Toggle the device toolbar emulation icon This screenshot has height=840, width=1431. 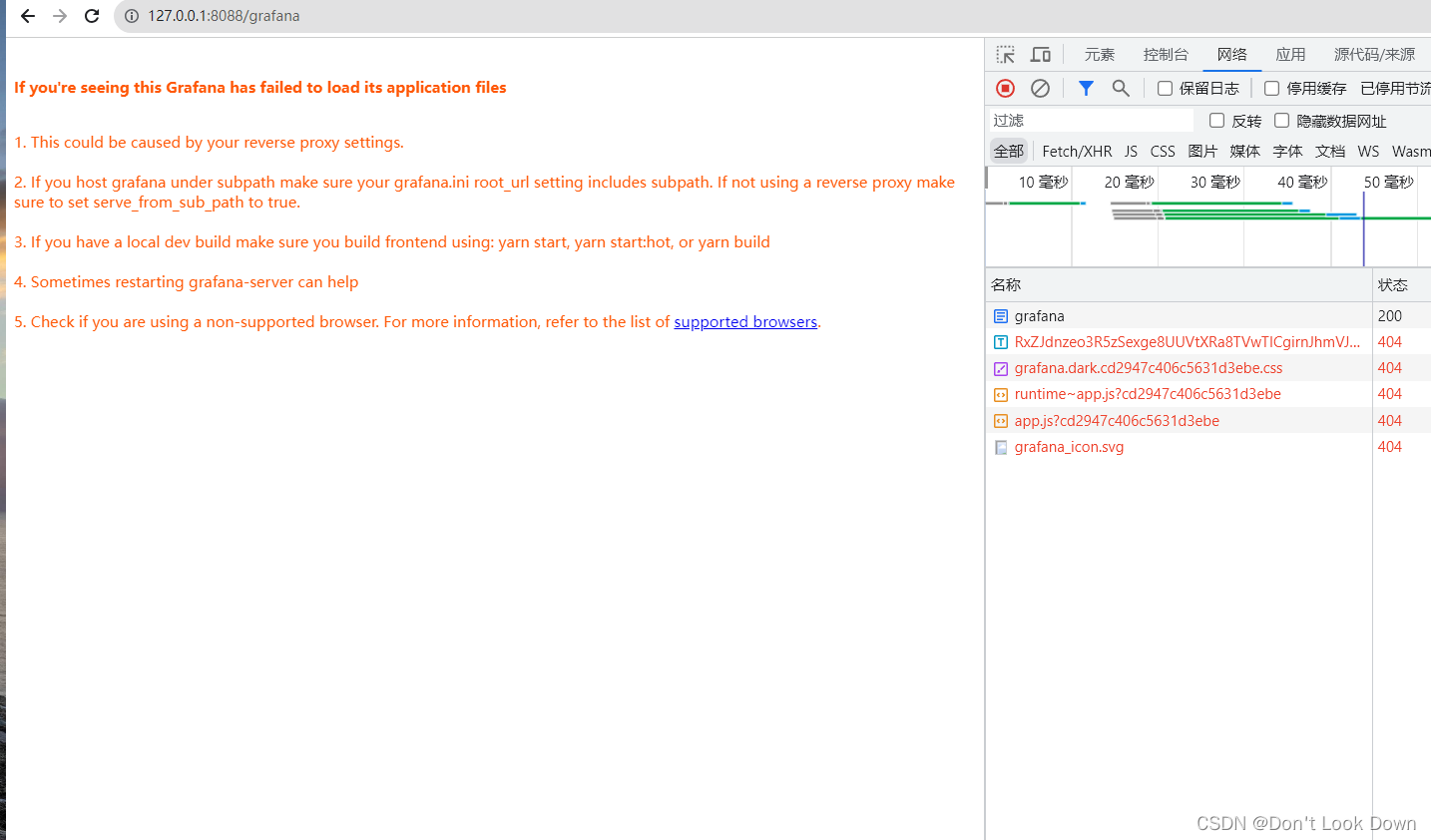(x=1041, y=54)
